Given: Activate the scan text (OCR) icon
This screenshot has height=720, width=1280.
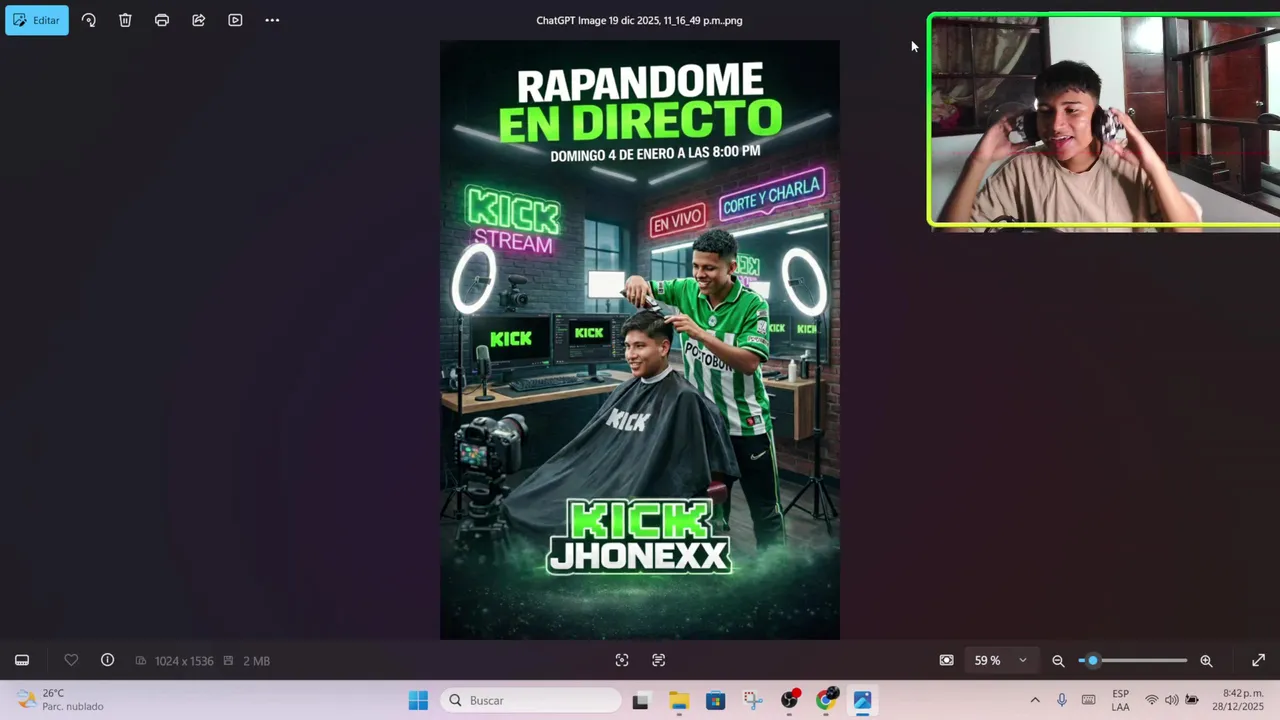Looking at the screenshot, I should 658,660.
